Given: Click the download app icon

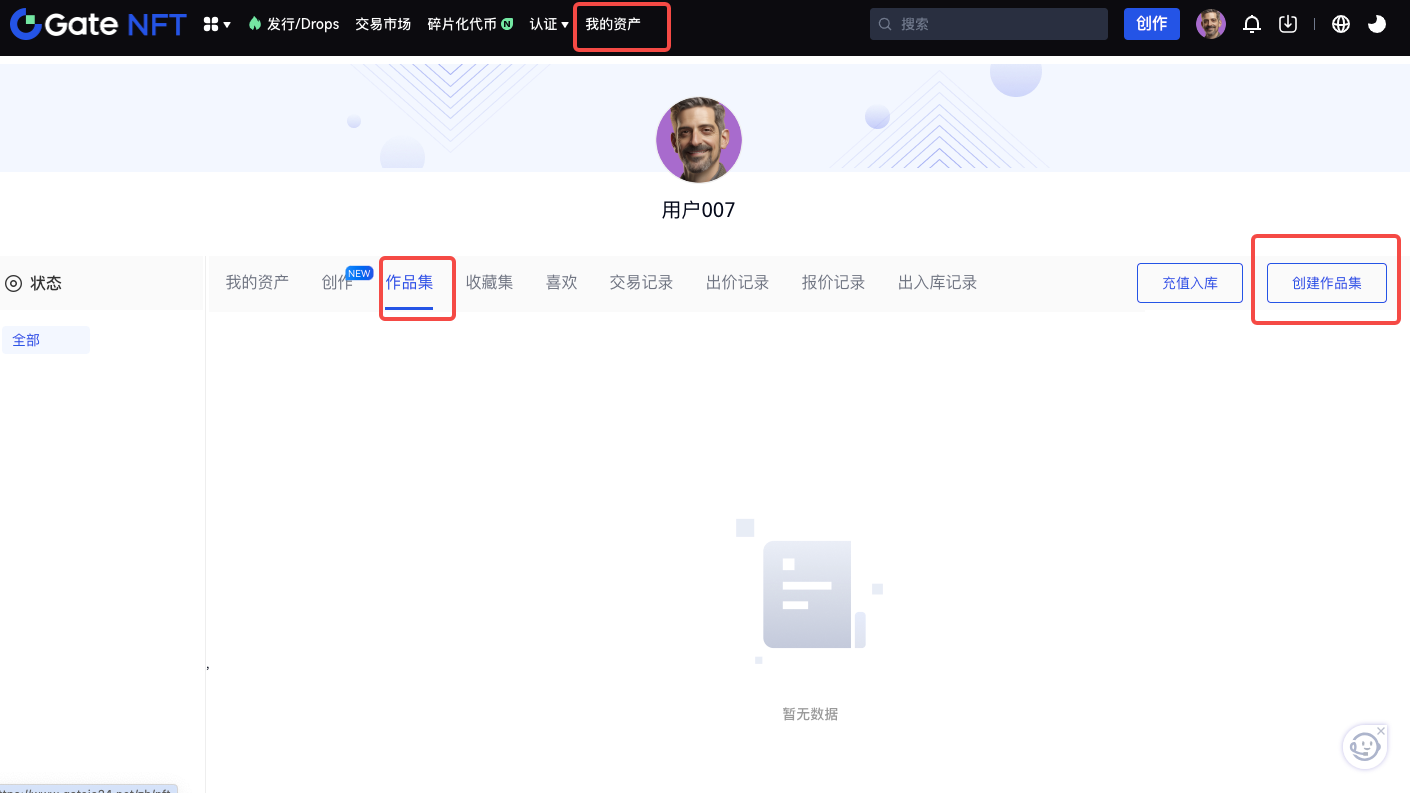Looking at the screenshot, I should pos(1288,24).
